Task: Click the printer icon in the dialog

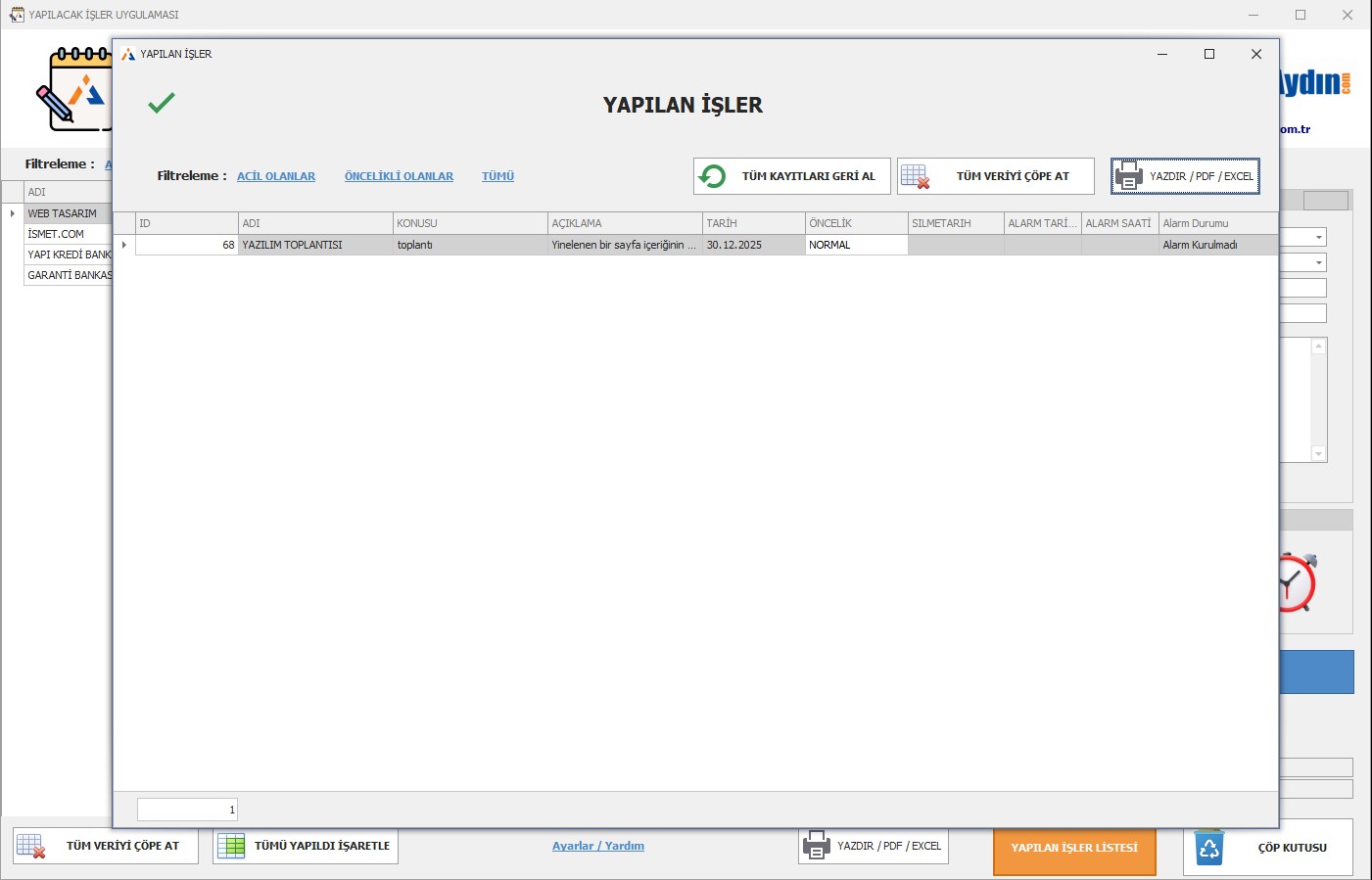Action: coord(1128,176)
